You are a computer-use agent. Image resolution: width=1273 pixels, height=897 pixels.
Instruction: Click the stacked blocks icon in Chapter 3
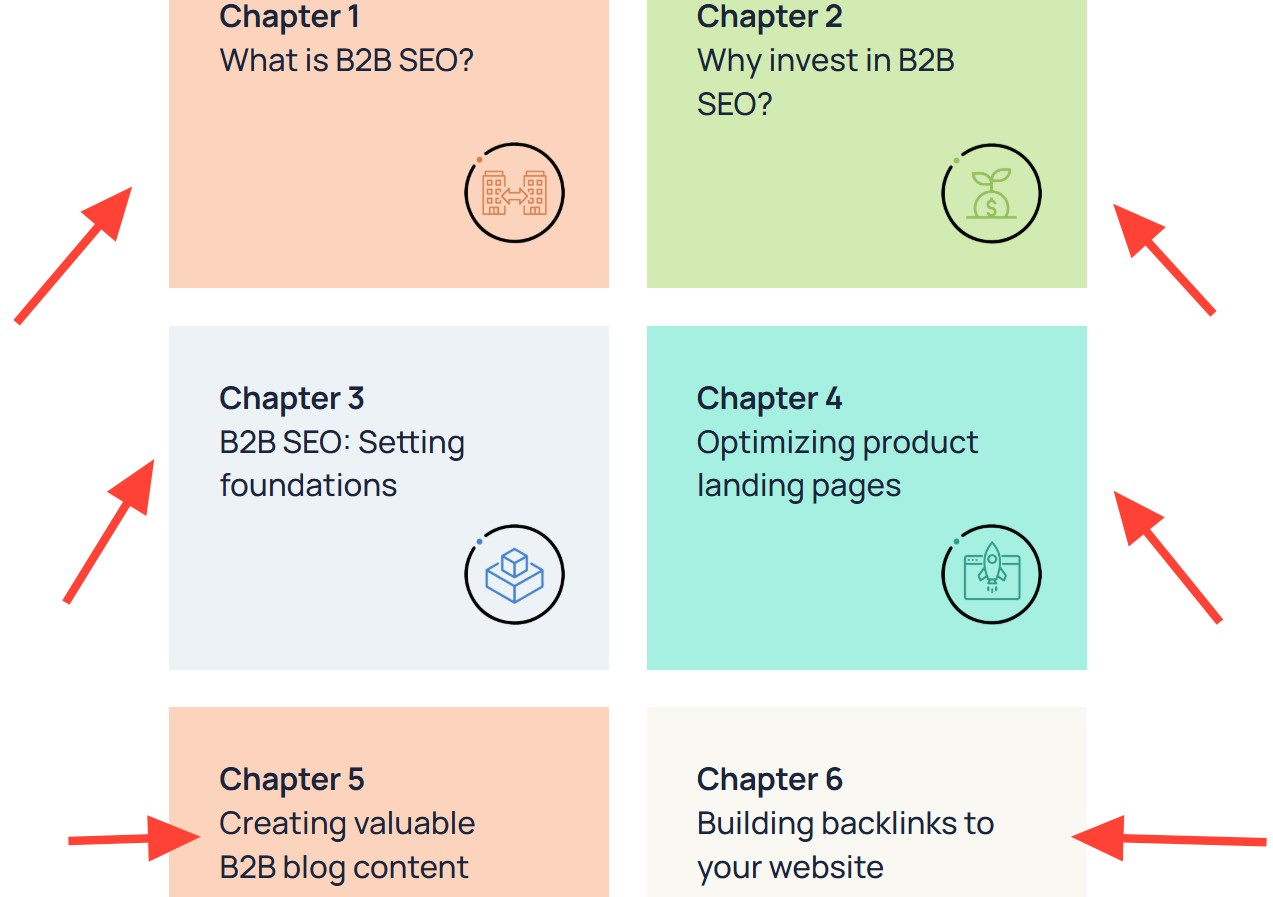click(514, 575)
